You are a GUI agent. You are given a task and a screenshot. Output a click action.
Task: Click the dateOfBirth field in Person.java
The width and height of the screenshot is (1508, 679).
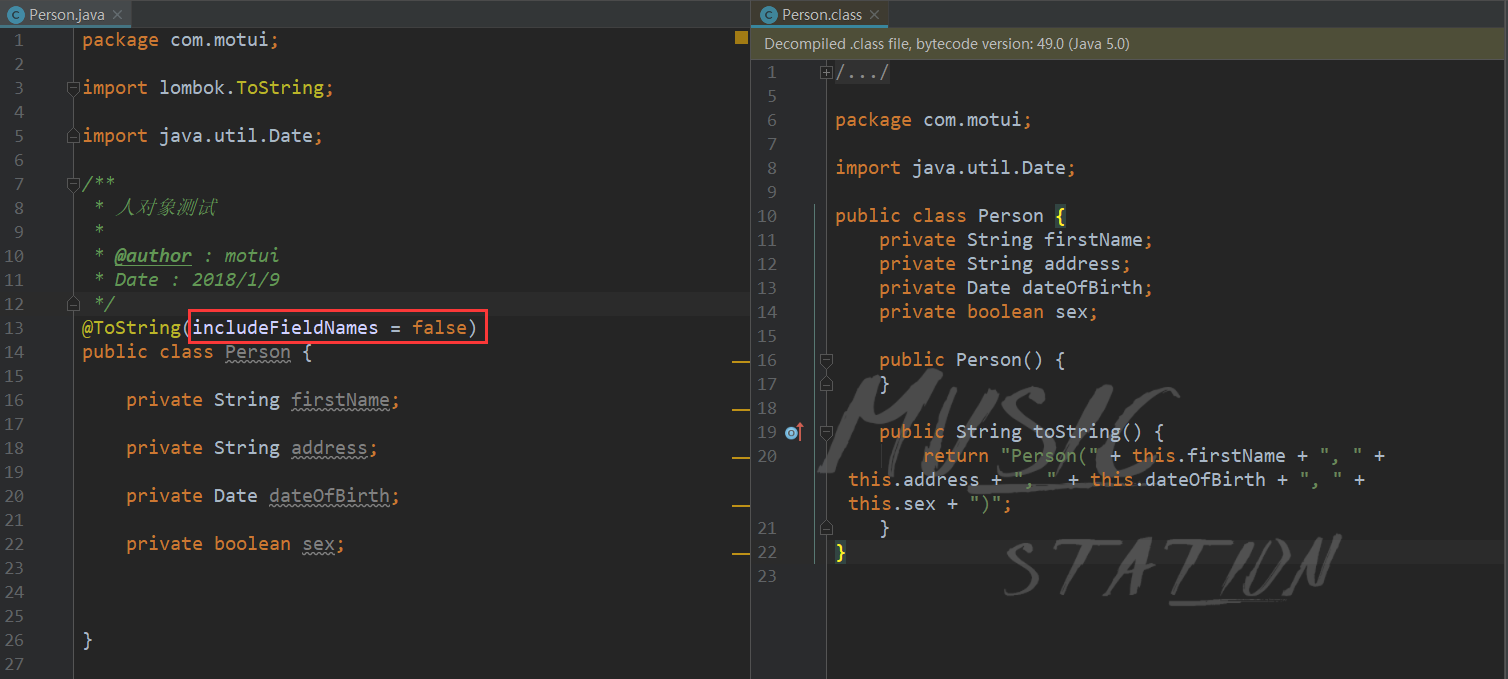329,496
